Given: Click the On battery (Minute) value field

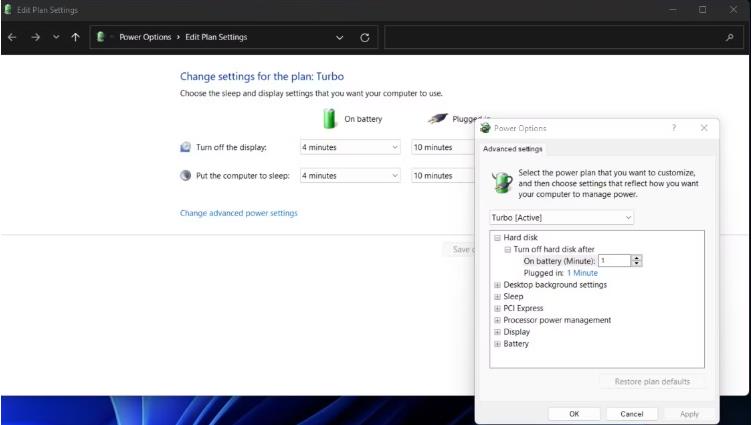Looking at the screenshot, I should click(x=614, y=261).
